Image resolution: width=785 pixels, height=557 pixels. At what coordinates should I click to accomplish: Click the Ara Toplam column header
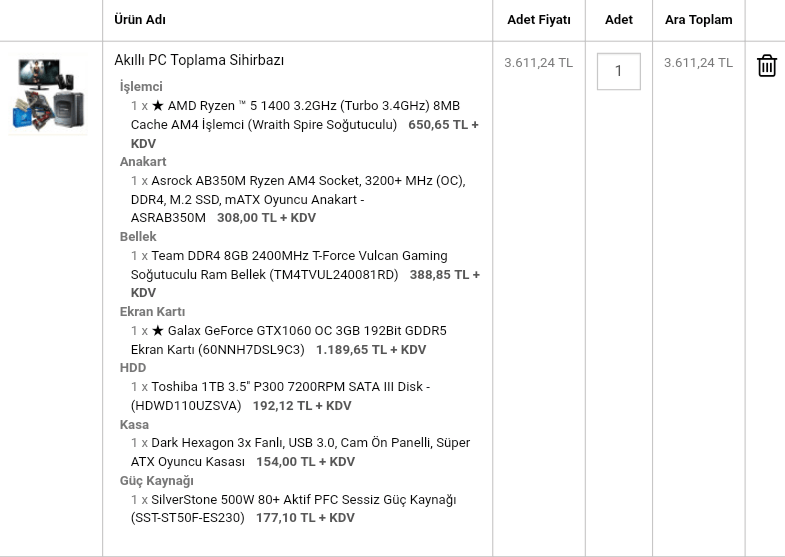[698, 20]
